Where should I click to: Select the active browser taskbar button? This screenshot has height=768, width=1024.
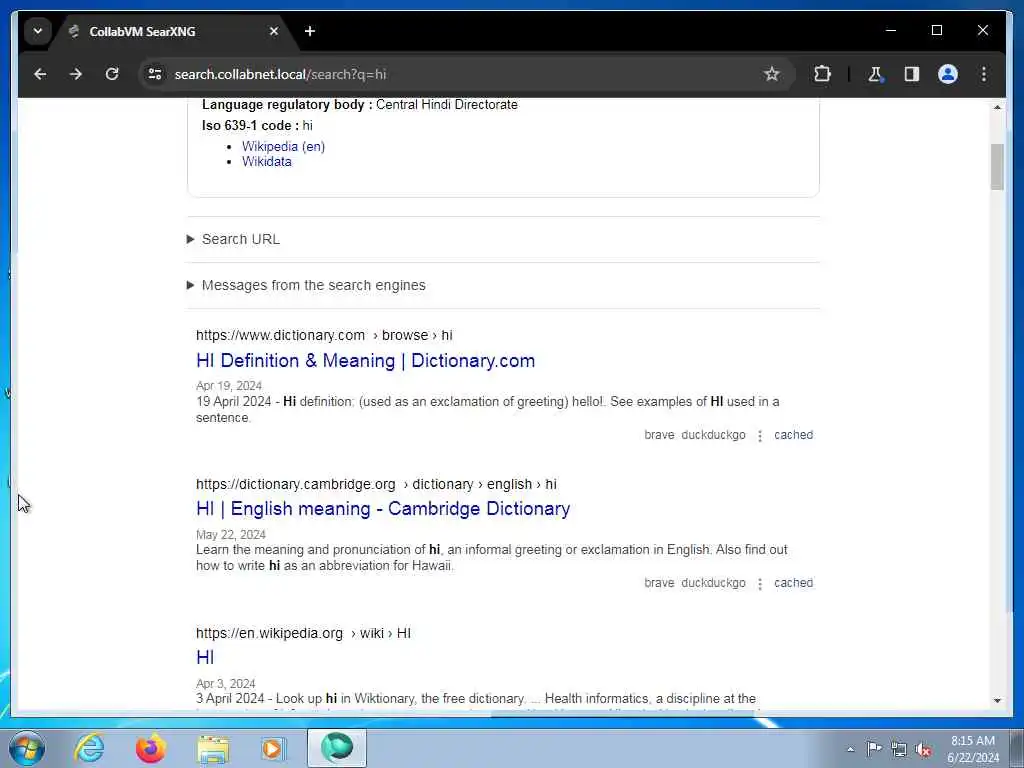coord(337,748)
